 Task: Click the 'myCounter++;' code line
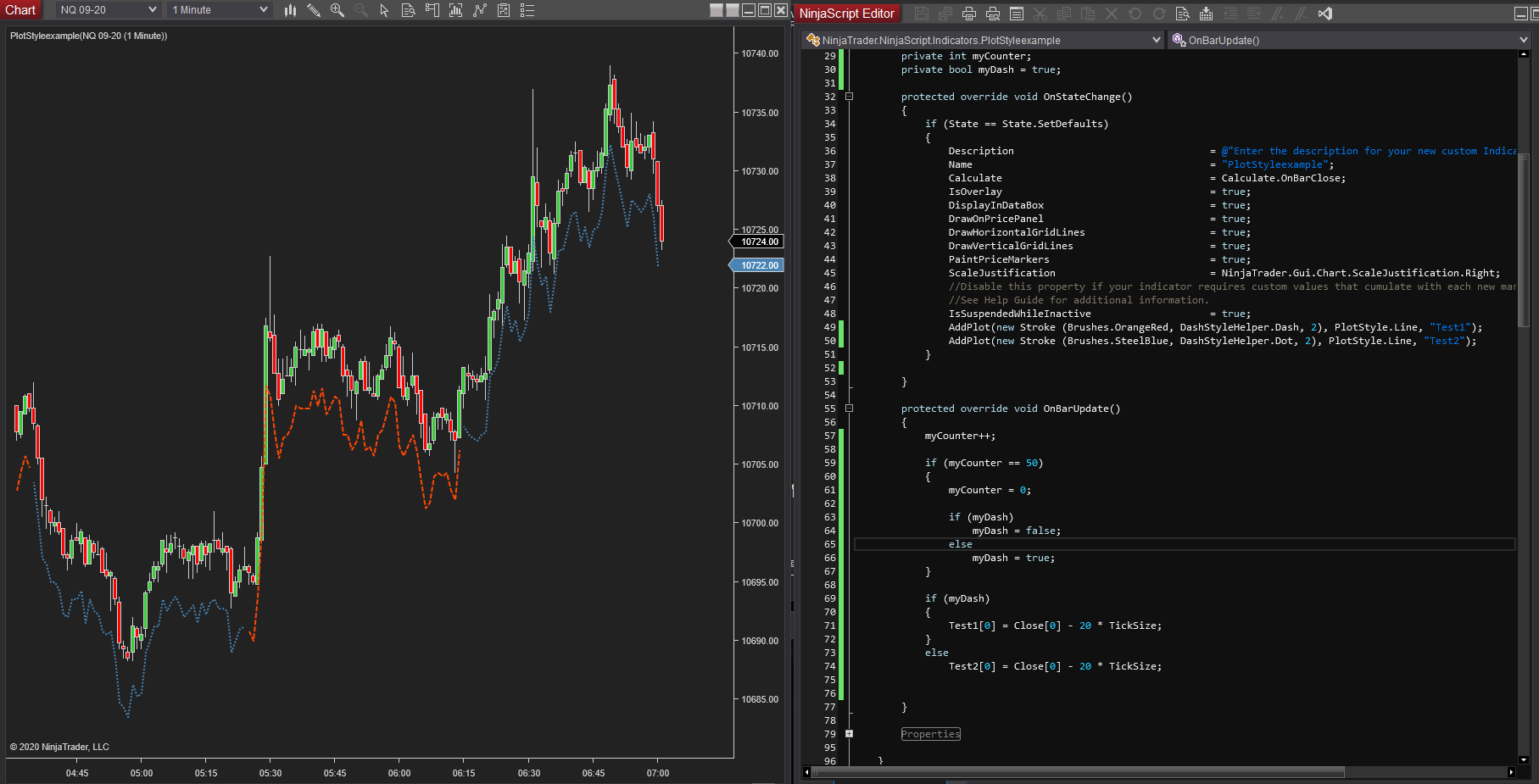pyautogui.click(x=960, y=436)
